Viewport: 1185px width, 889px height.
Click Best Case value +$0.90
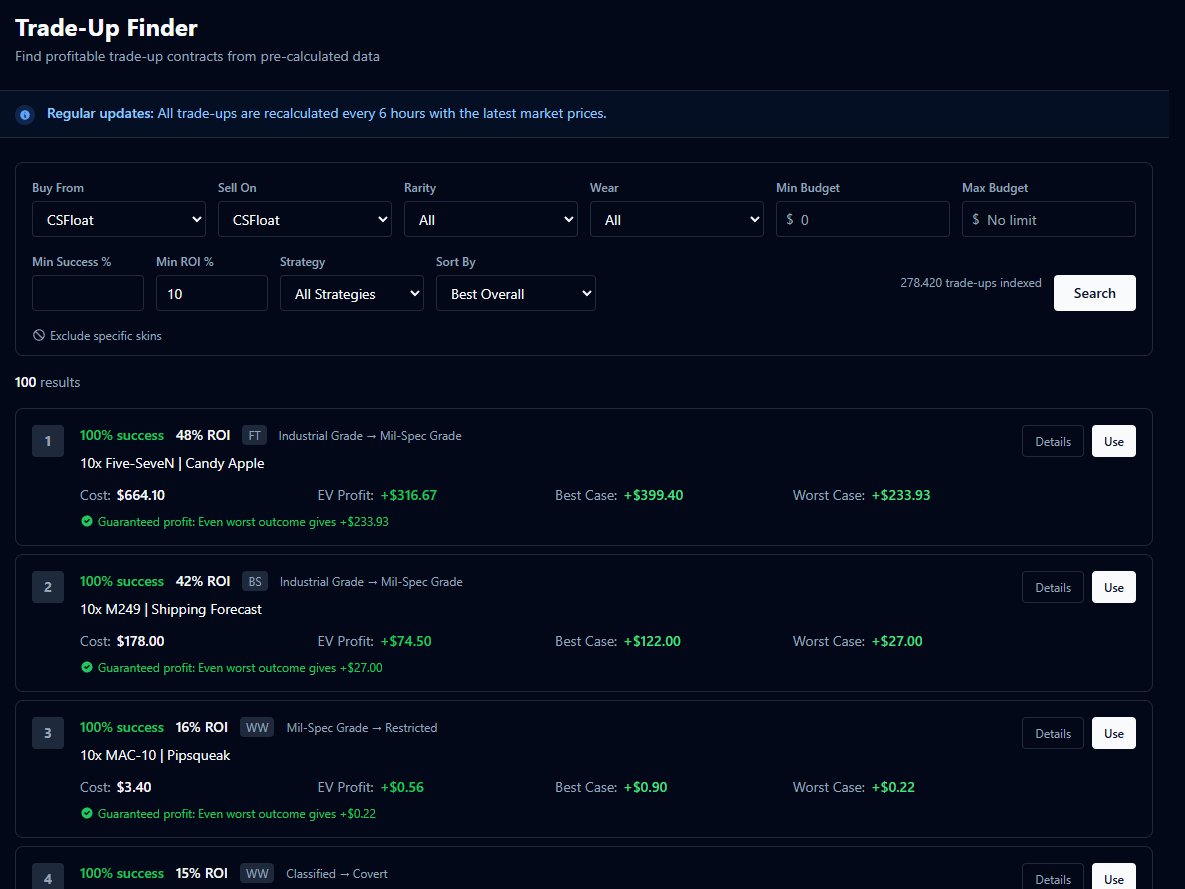(645, 787)
